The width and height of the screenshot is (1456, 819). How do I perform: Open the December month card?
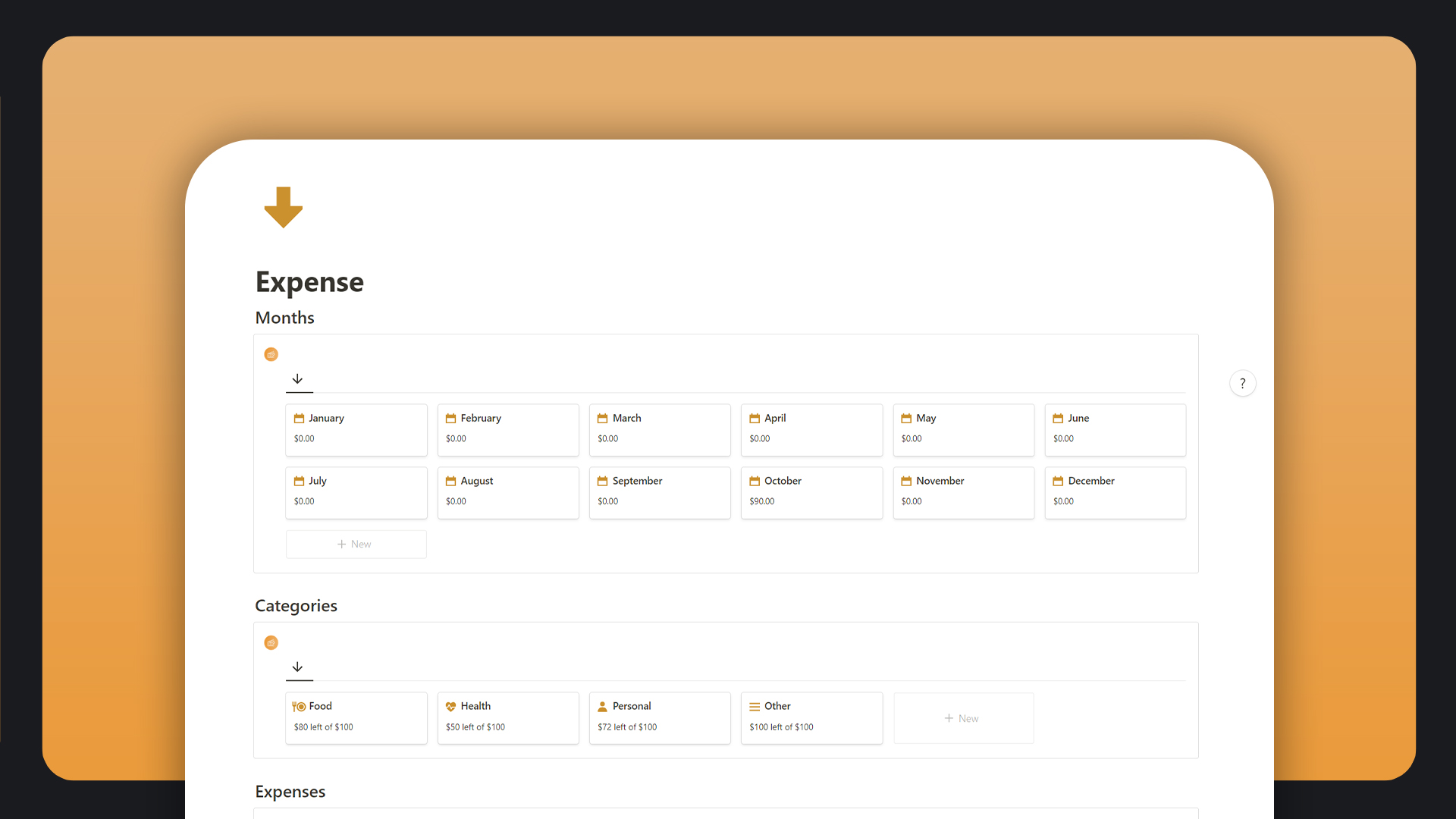point(1114,492)
